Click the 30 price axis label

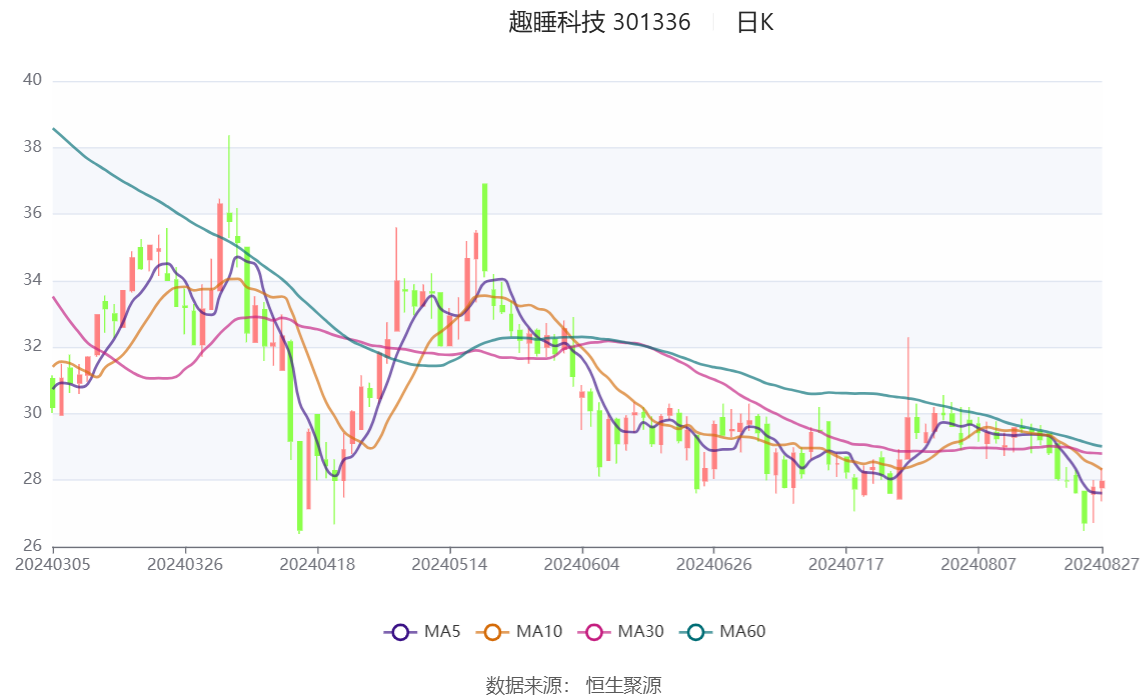point(32,412)
